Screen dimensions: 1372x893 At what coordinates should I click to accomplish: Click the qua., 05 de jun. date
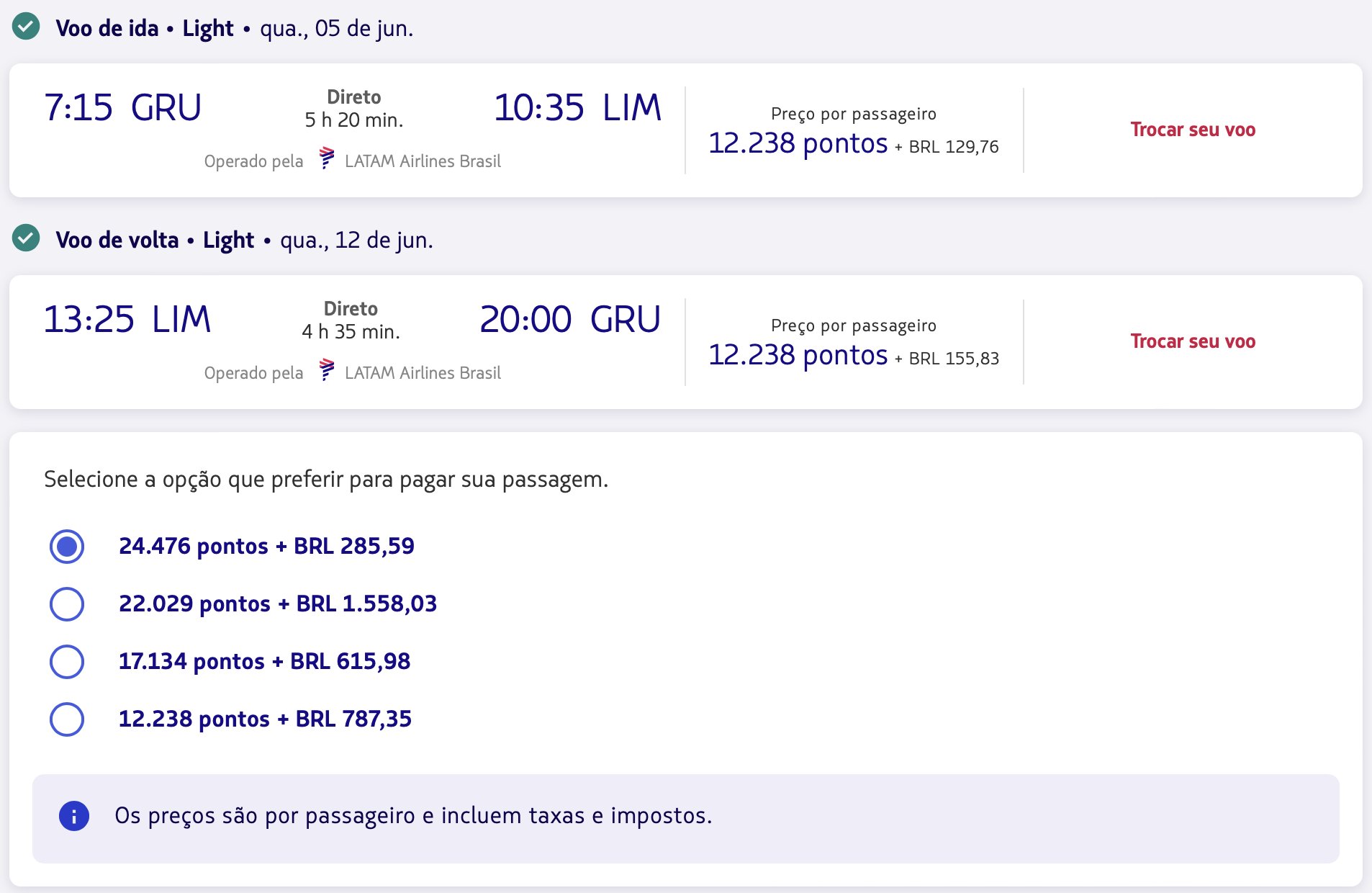[x=337, y=29]
